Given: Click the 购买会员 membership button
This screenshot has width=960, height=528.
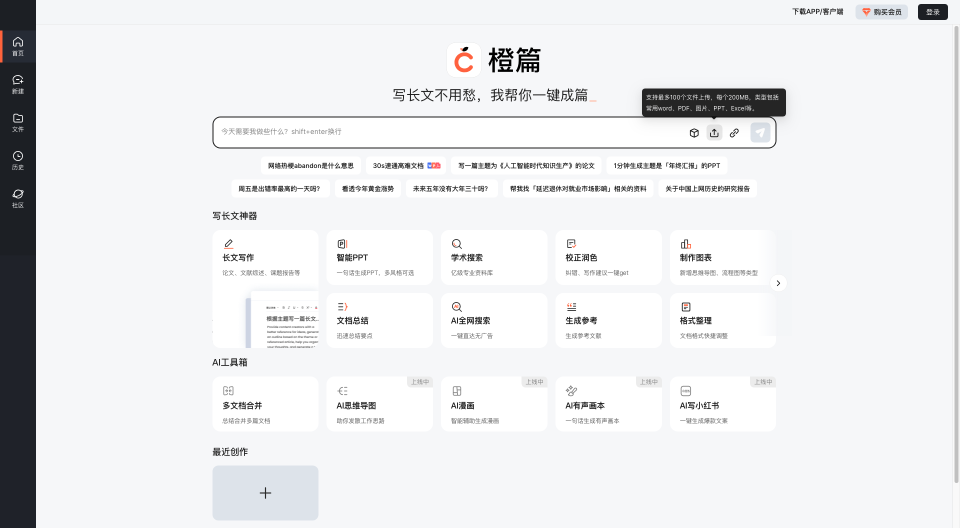Looking at the screenshot, I should [x=882, y=12].
